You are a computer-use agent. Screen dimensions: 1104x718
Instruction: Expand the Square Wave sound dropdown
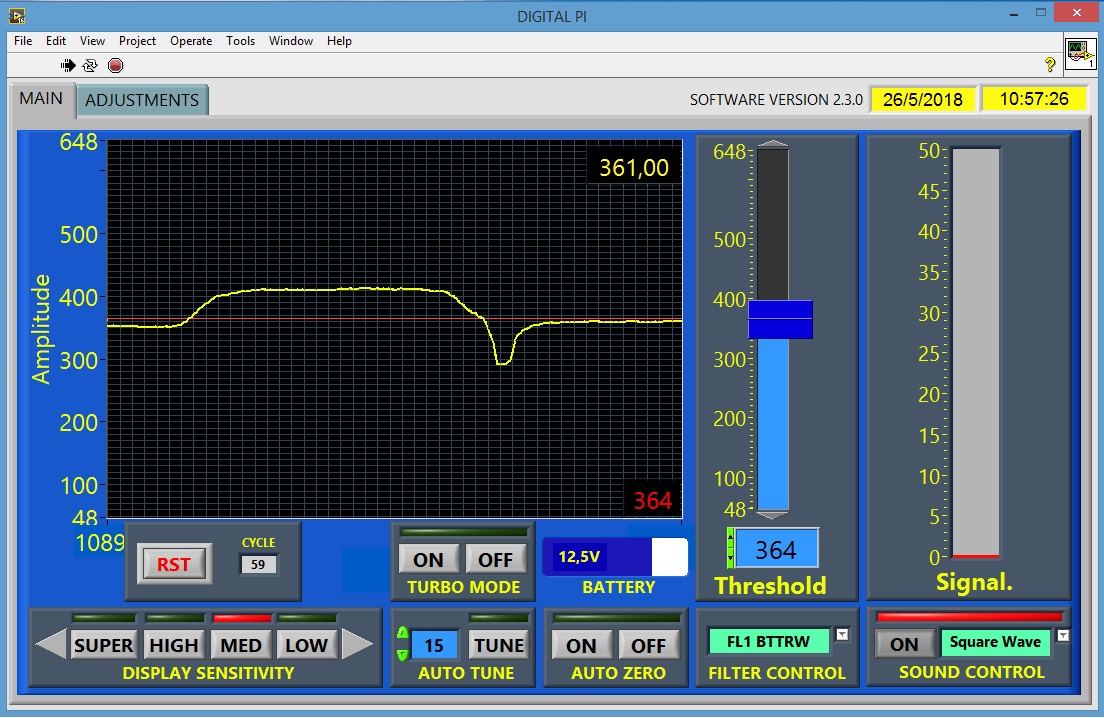[x=1063, y=635]
